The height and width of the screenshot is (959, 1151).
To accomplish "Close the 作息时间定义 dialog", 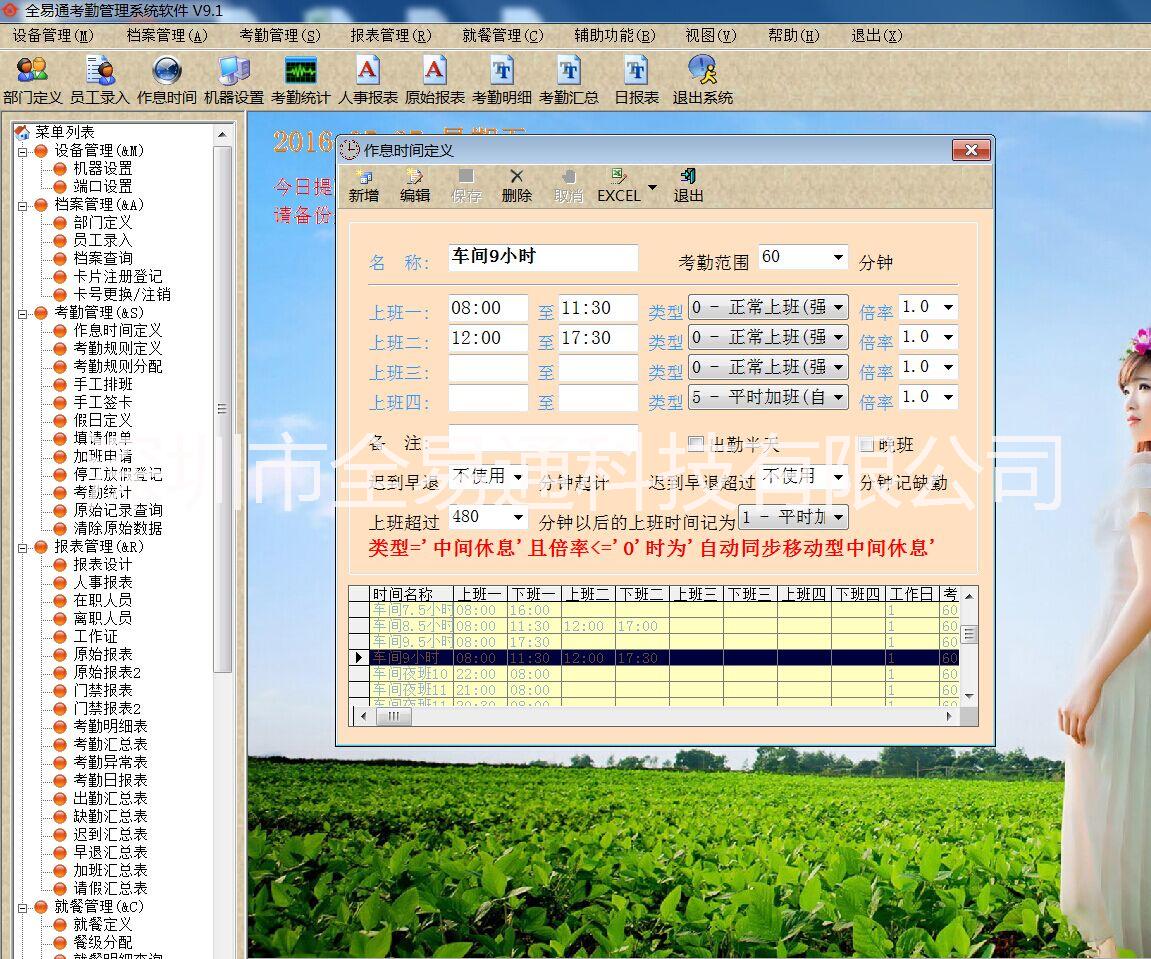I will [x=970, y=151].
